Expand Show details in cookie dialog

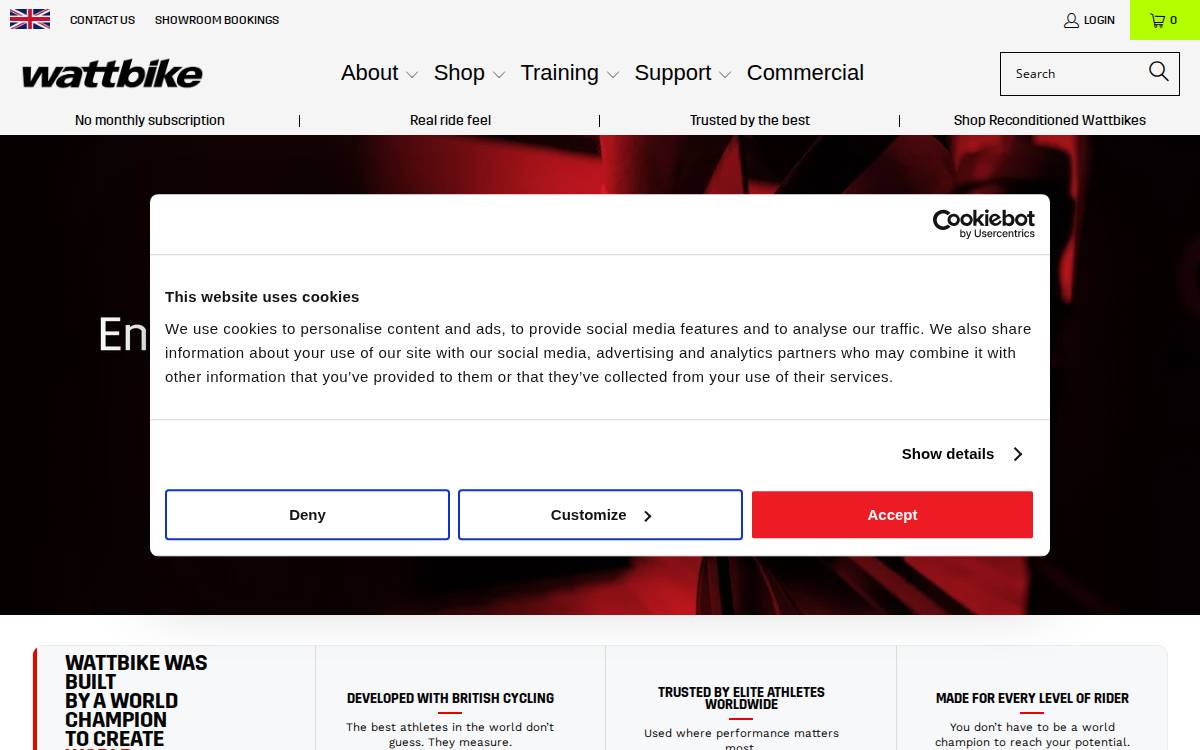962,454
